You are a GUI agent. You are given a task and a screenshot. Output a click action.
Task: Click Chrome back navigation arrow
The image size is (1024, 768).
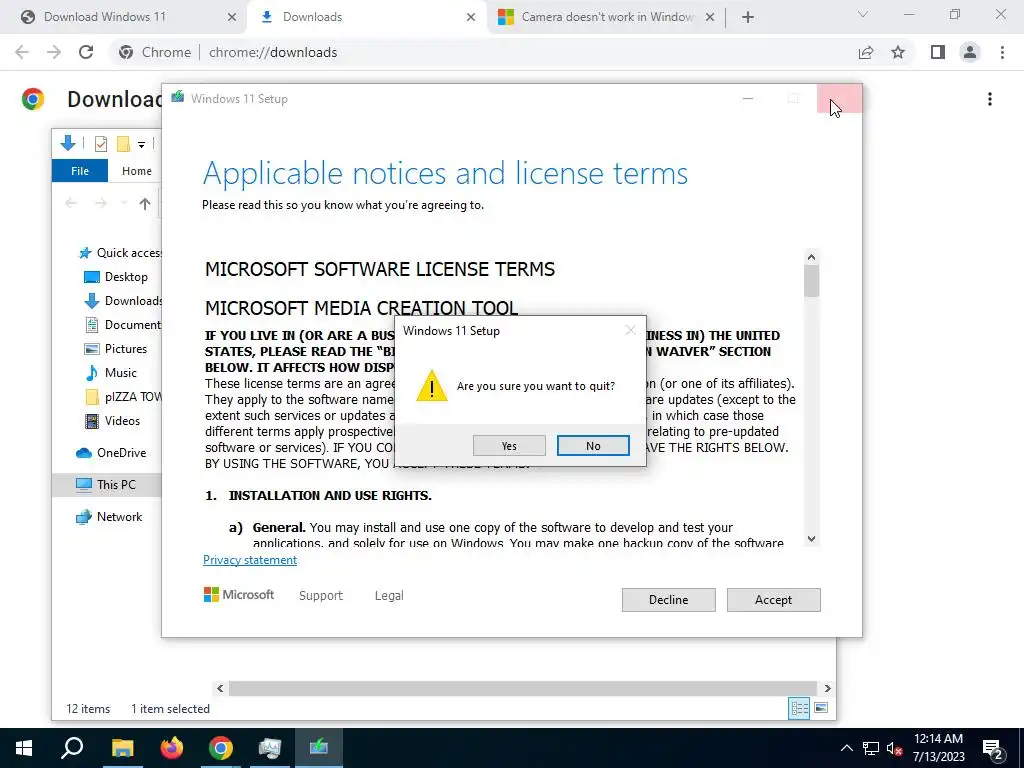pyautogui.click(x=22, y=52)
